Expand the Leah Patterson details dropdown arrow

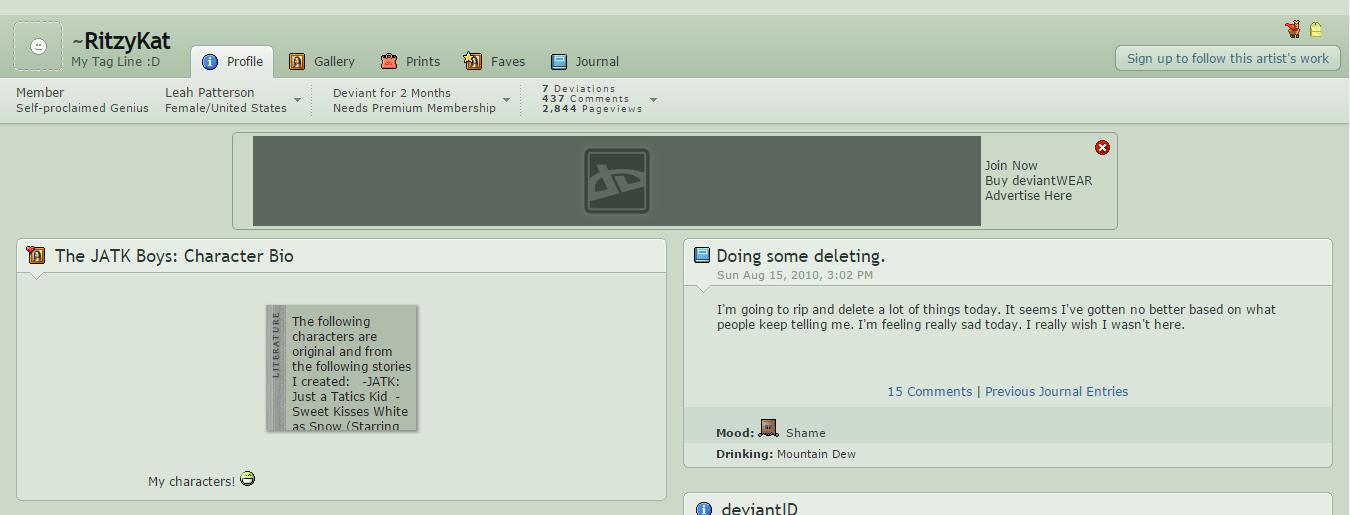pos(298,100)
